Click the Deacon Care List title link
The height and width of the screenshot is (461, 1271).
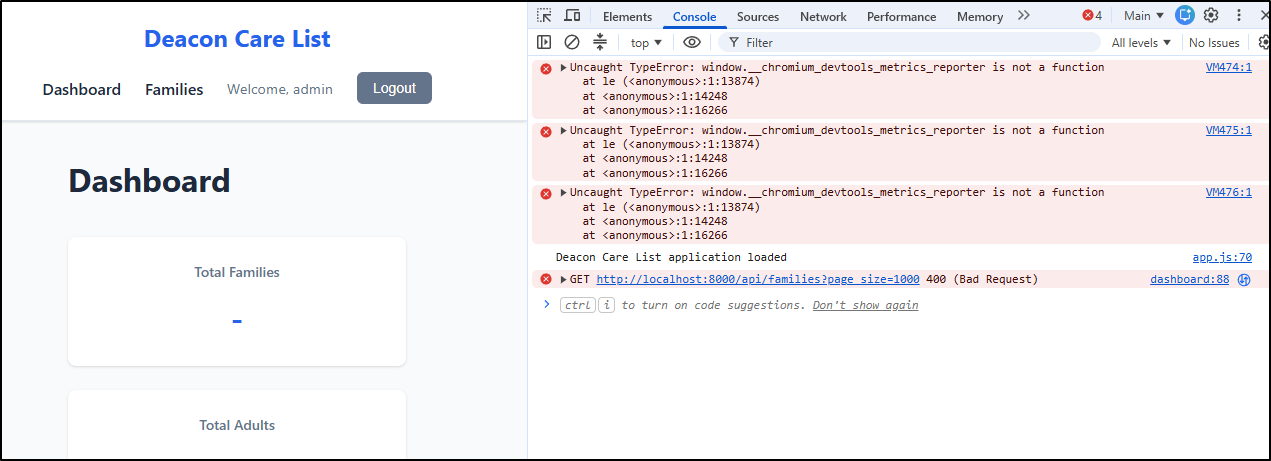(x=237, y=39)
